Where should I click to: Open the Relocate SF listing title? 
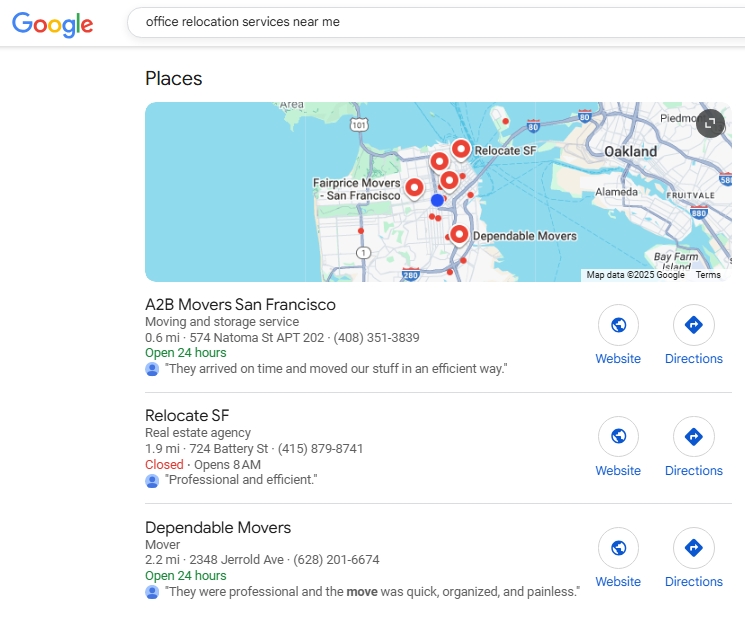click(187, 415)
